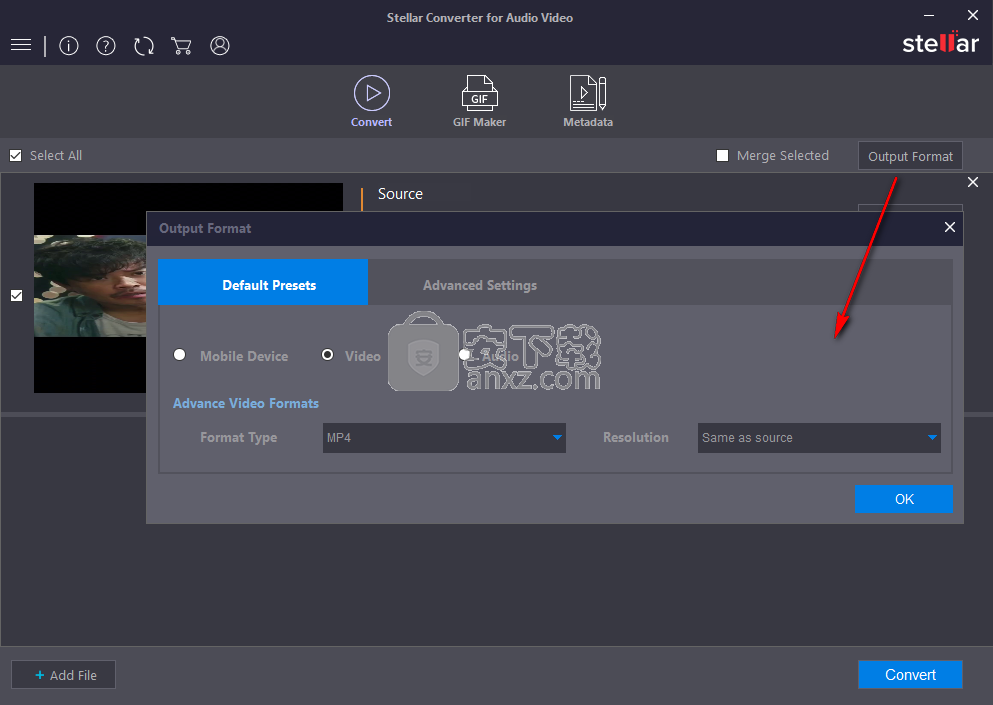Click the Source label
This screenshot has height=705, width=993.
400,194
